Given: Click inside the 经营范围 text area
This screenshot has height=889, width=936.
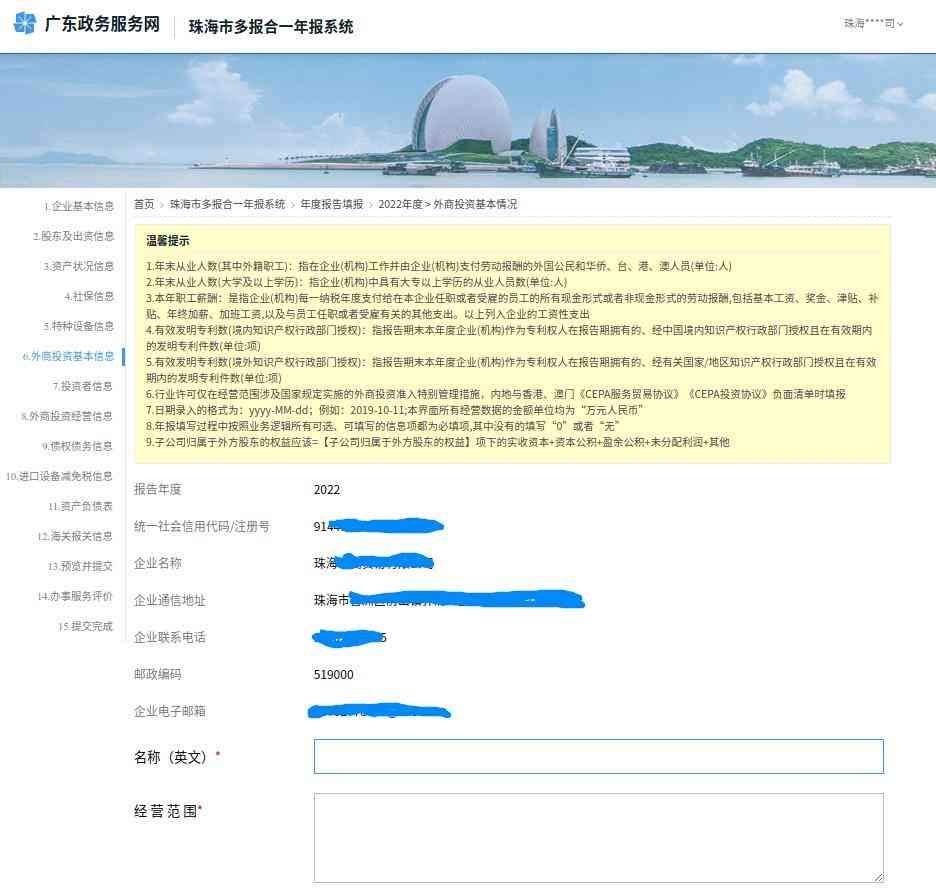Looking at the screenshot, I should tap(598, 838).
